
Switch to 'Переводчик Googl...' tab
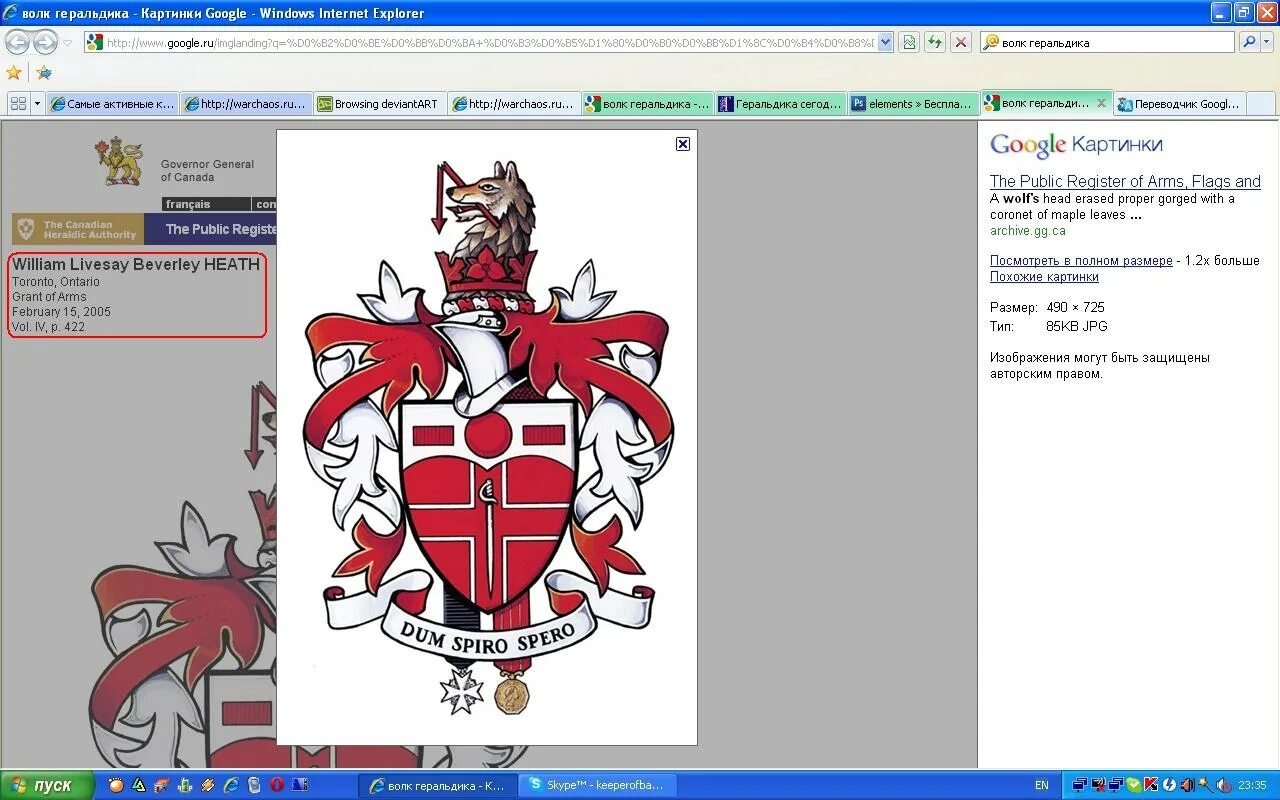[1180, 104]
